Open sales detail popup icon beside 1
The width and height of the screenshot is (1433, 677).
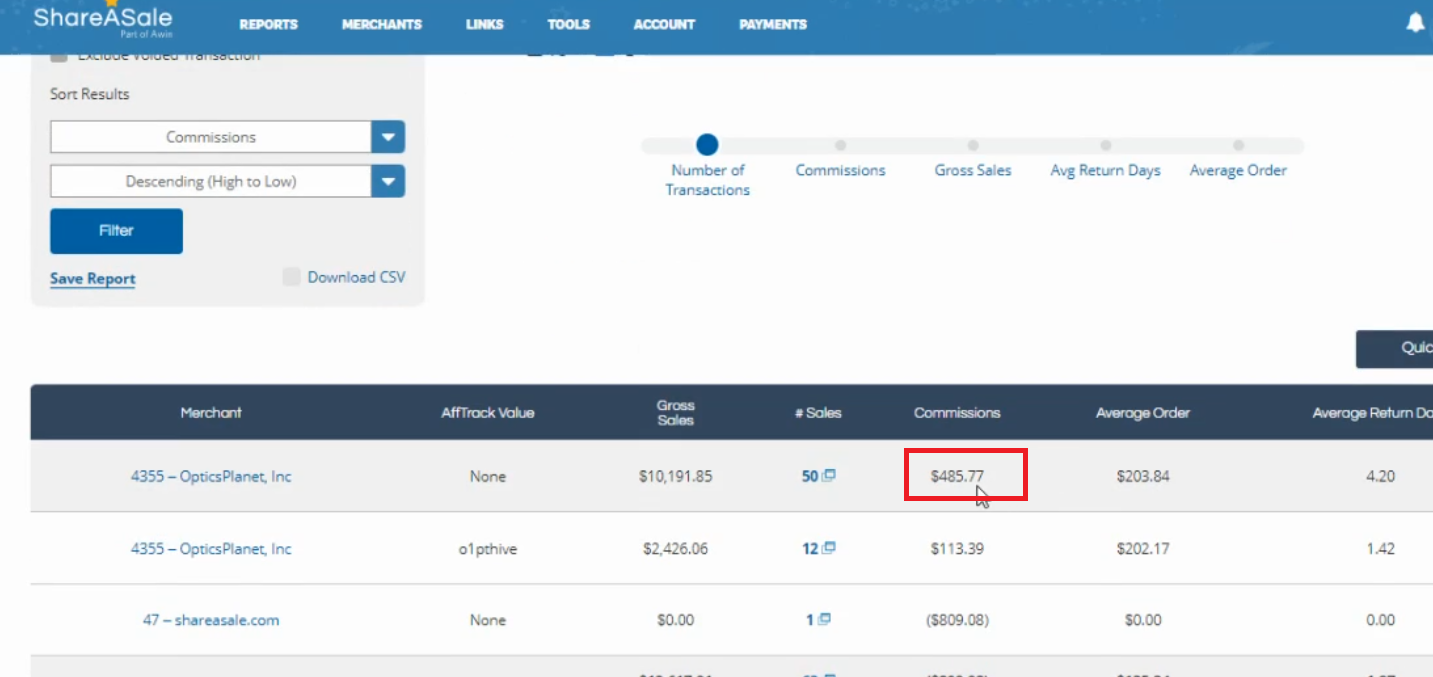(x=824, y=620)
